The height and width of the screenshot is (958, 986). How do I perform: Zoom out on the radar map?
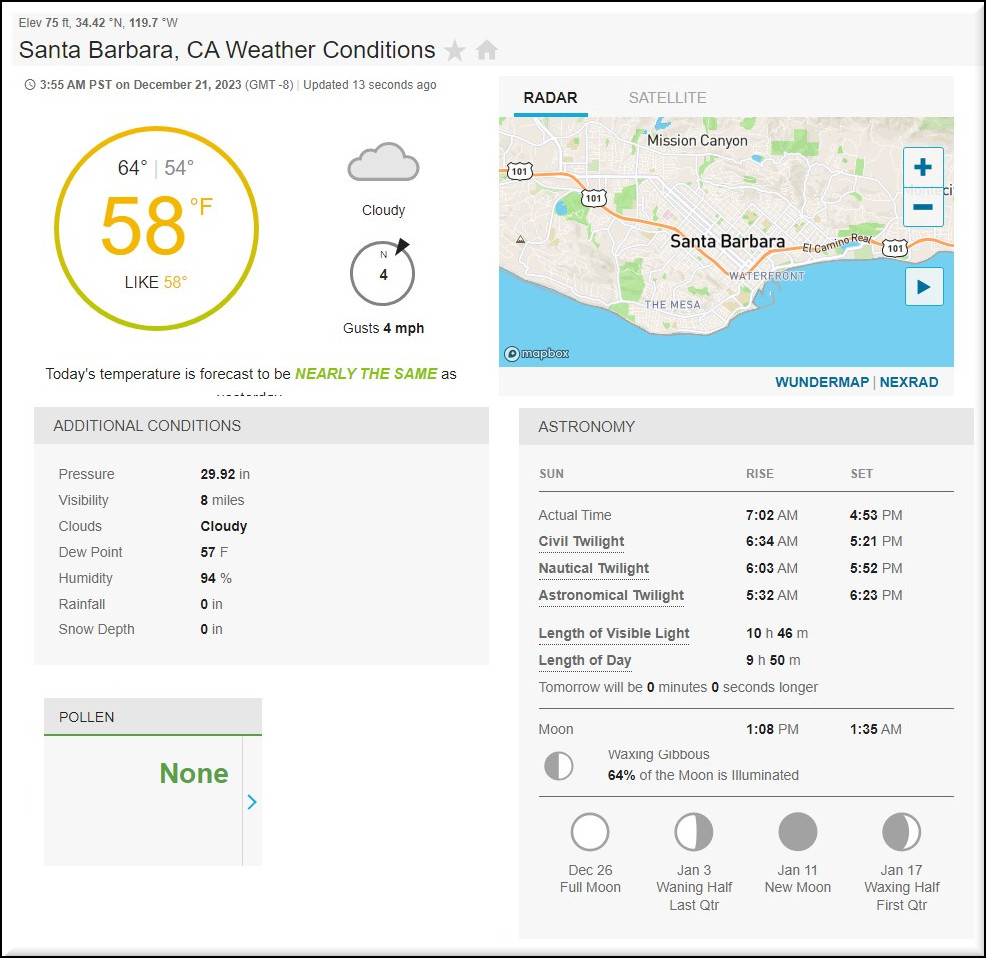[922, 208]
